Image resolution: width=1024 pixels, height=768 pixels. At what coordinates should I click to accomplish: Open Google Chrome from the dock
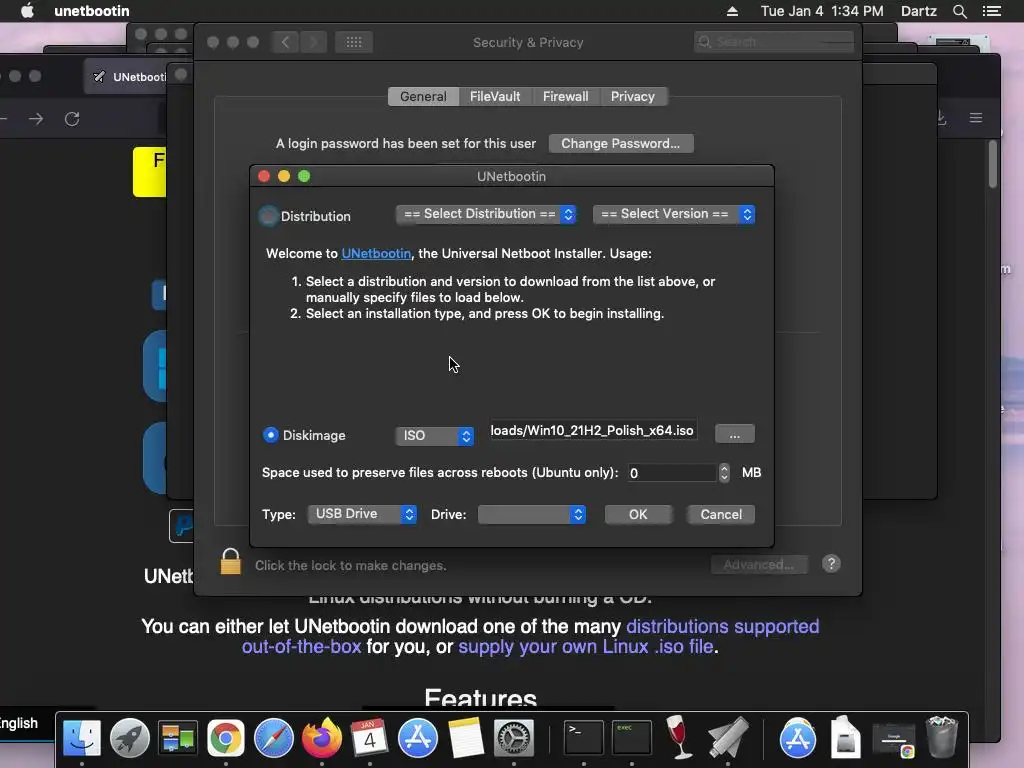[226, 738]
